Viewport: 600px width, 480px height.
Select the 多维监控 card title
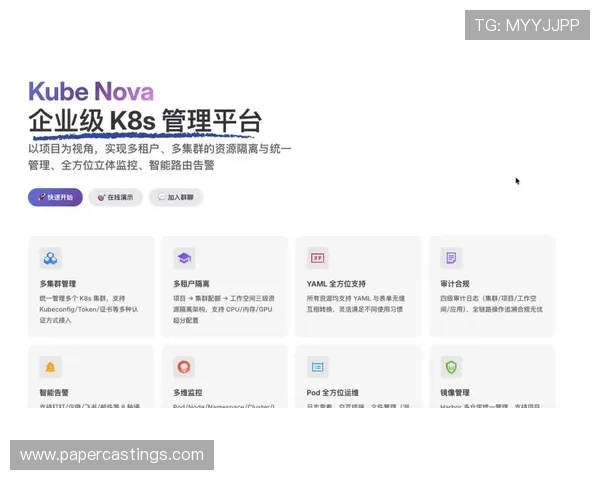pyautogui.click(x=188, y=392)
